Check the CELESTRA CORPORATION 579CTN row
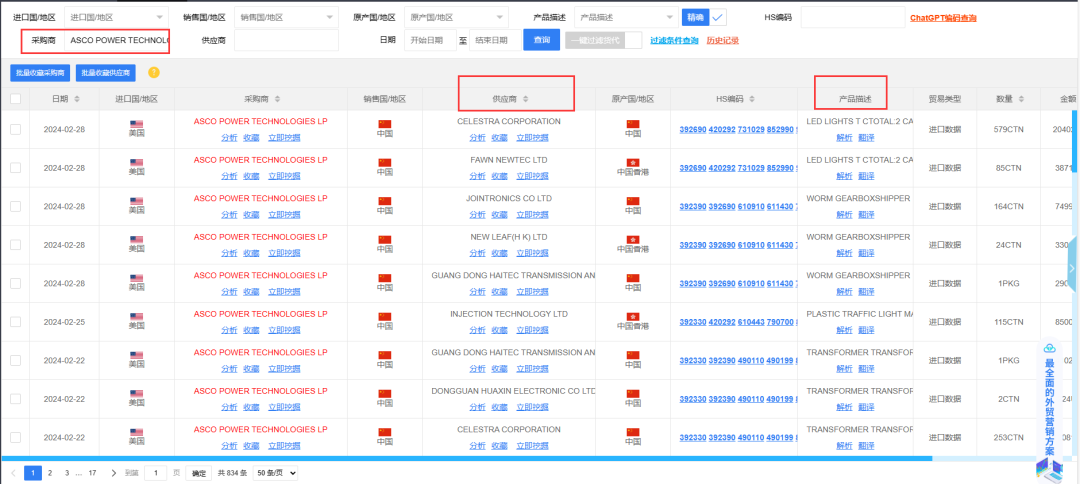 [x=15, y=129]
